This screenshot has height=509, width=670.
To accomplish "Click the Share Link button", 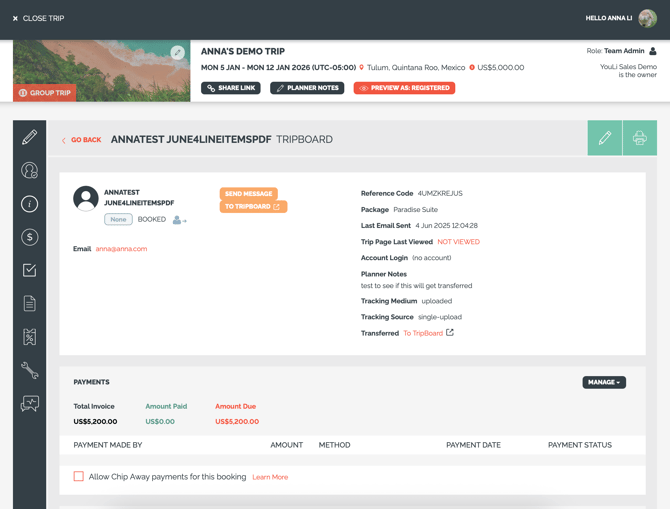I will tap(231, 88).
